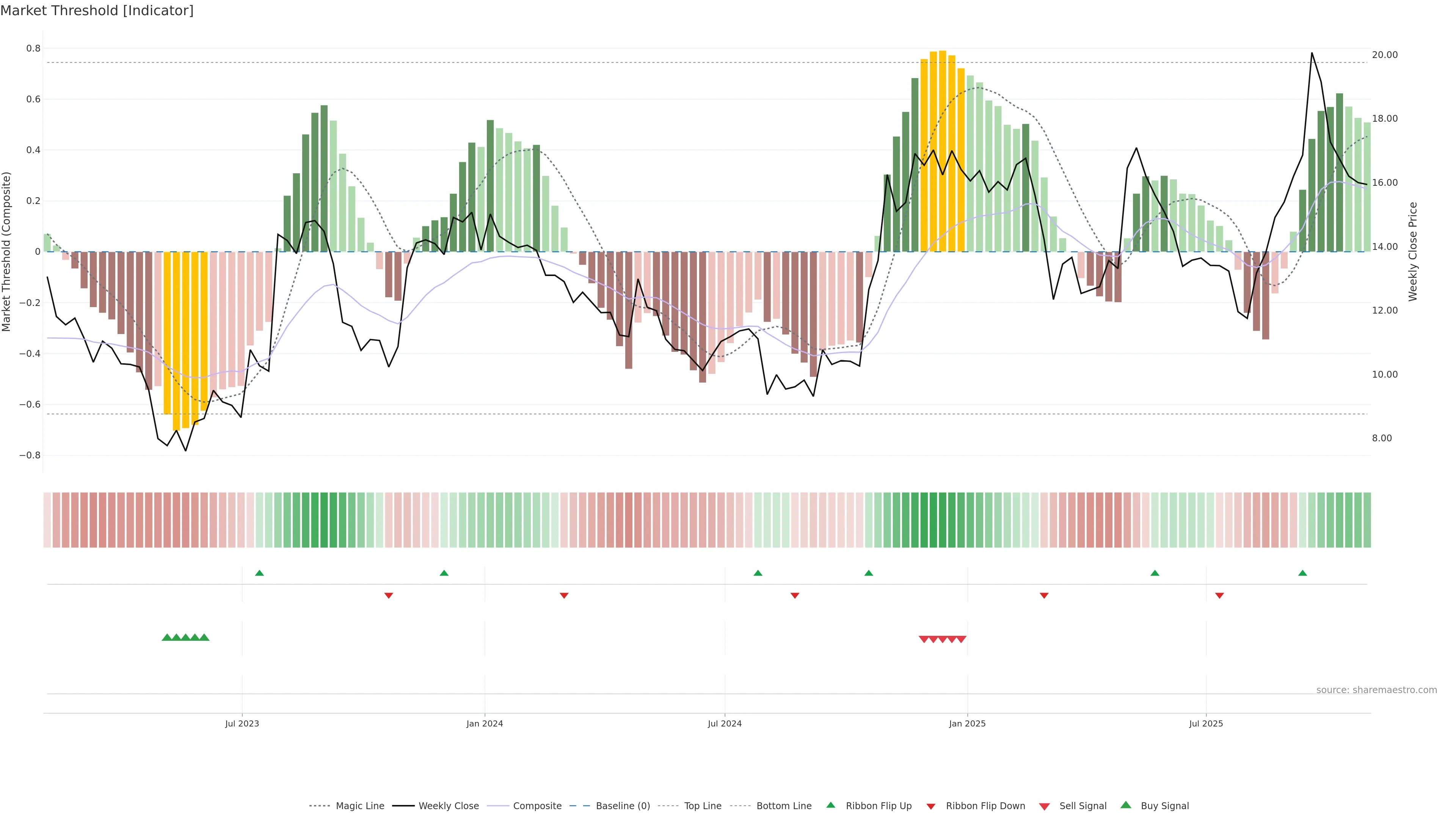This screenshot has height=819, width=1456.
Task: Open the source: sharemaestro.com link
Action: tap(1376, 690)
